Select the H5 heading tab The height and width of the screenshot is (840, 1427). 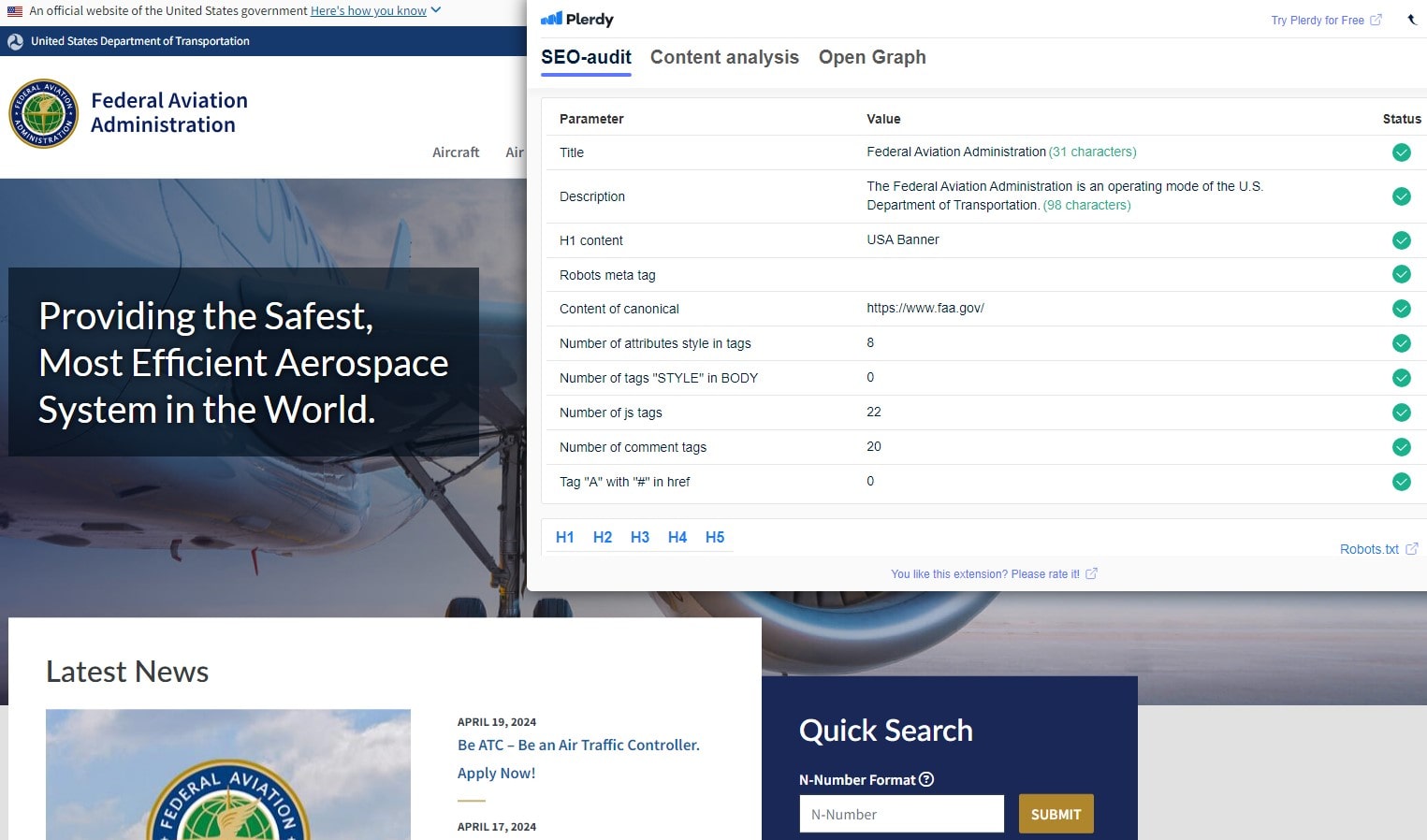point(715,537)
